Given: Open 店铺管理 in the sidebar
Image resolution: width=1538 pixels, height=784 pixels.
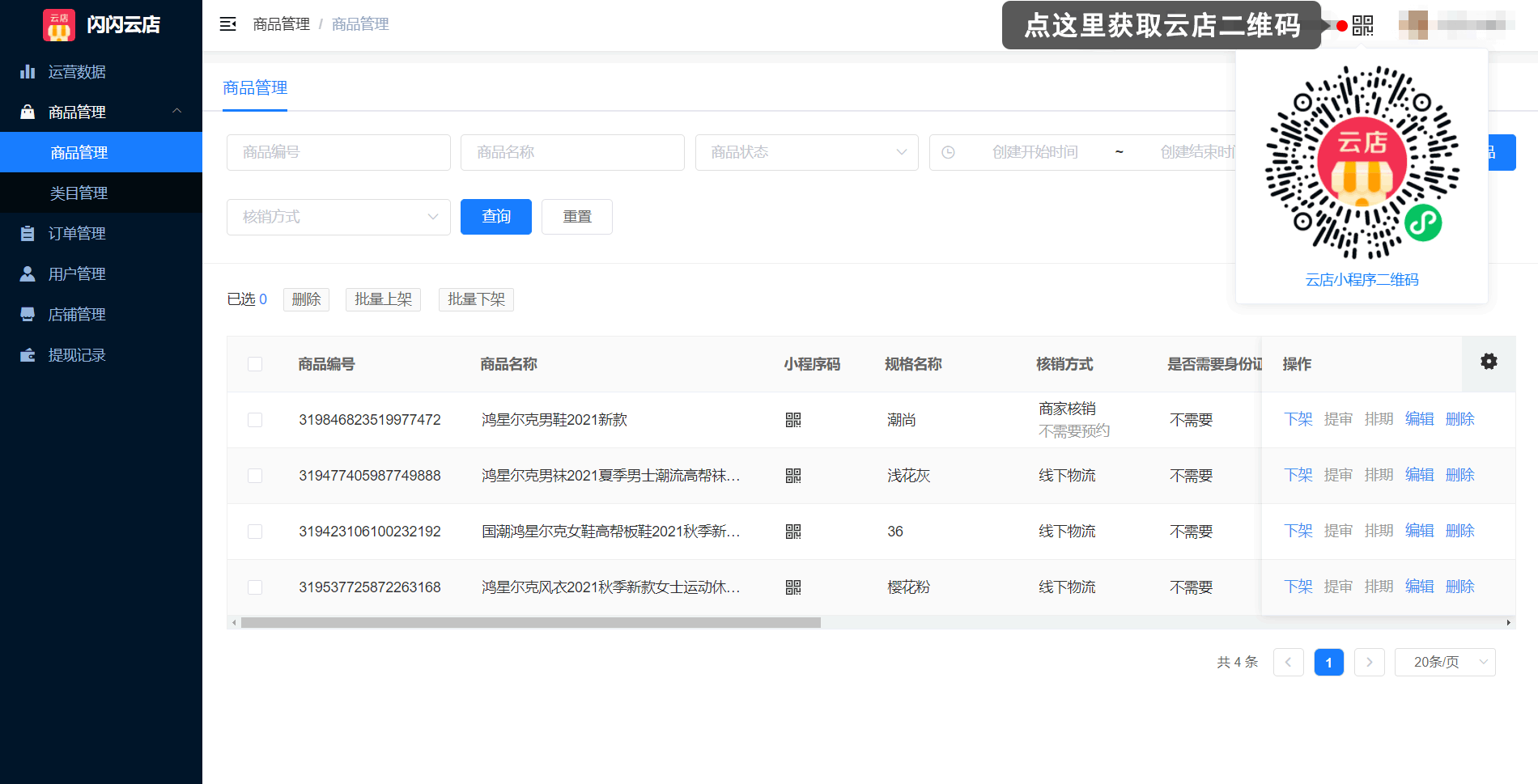Looking at the screenshot, I should click(101, 314).
